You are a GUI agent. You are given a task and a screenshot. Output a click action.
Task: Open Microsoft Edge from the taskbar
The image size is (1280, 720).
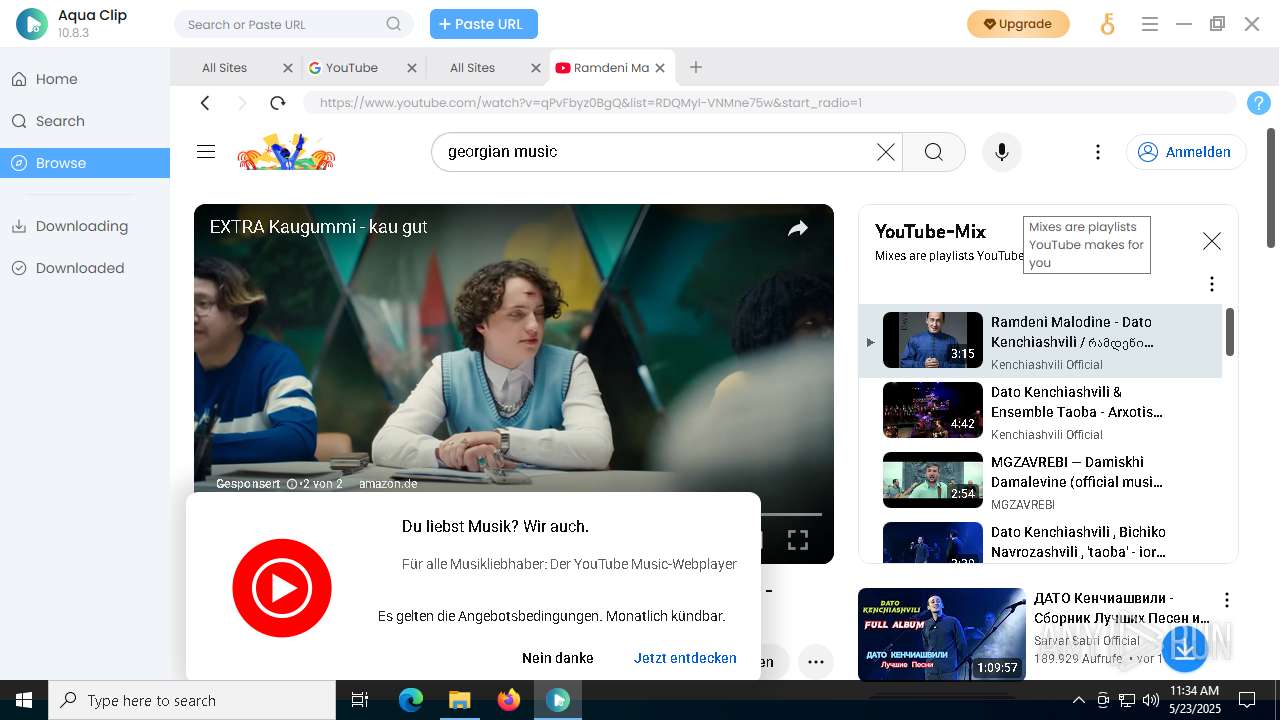pyautogui.click(x=411, y=700)
